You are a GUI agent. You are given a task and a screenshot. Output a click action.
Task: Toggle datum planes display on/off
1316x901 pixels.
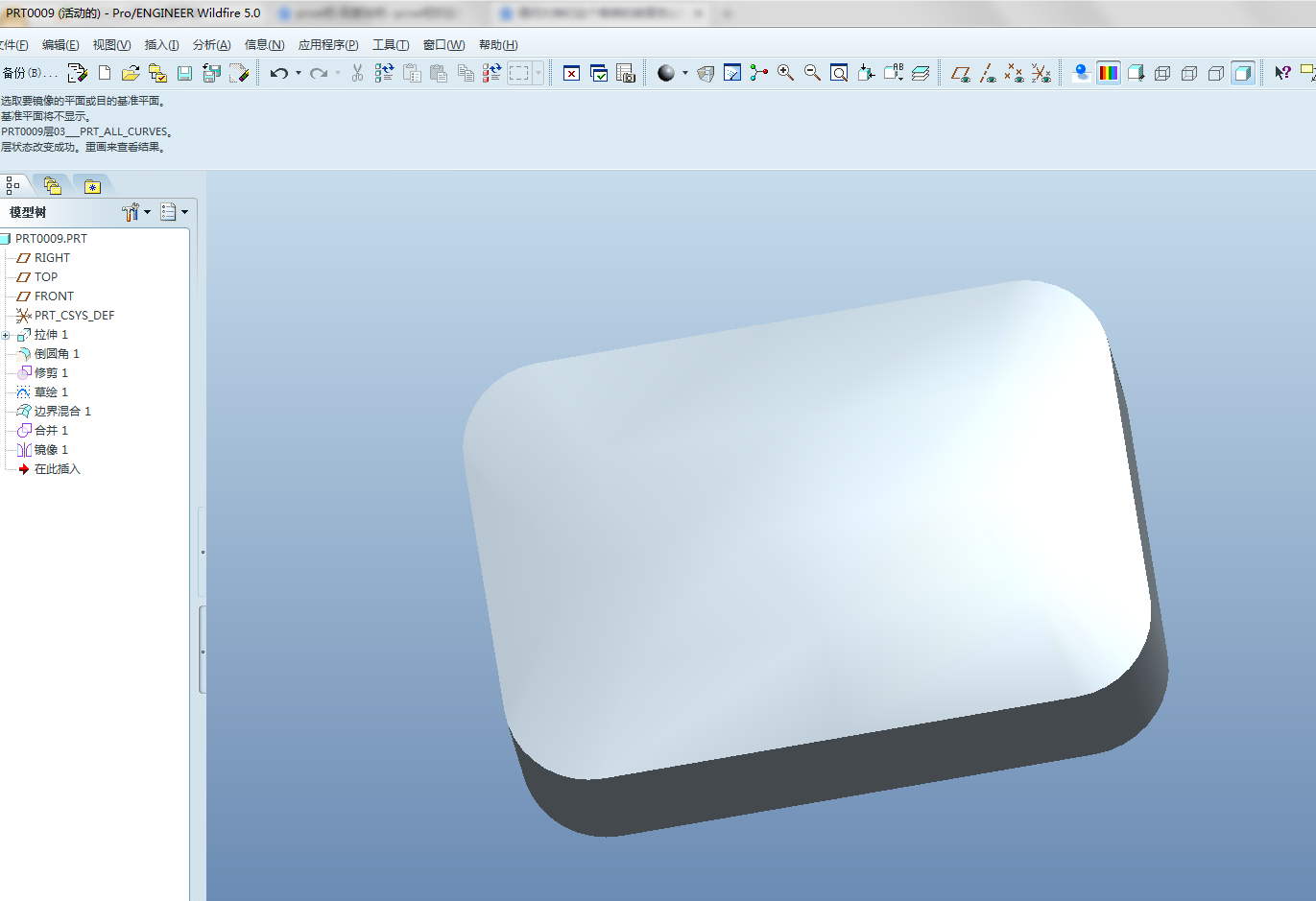click(960, 73)
